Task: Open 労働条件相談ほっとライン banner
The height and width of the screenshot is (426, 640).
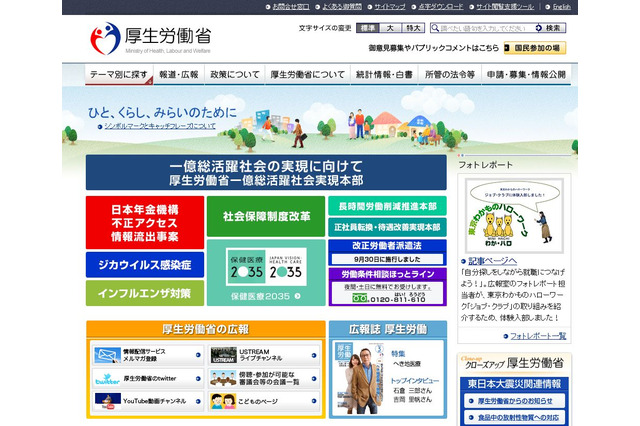Action: click(x=387, y=286)
